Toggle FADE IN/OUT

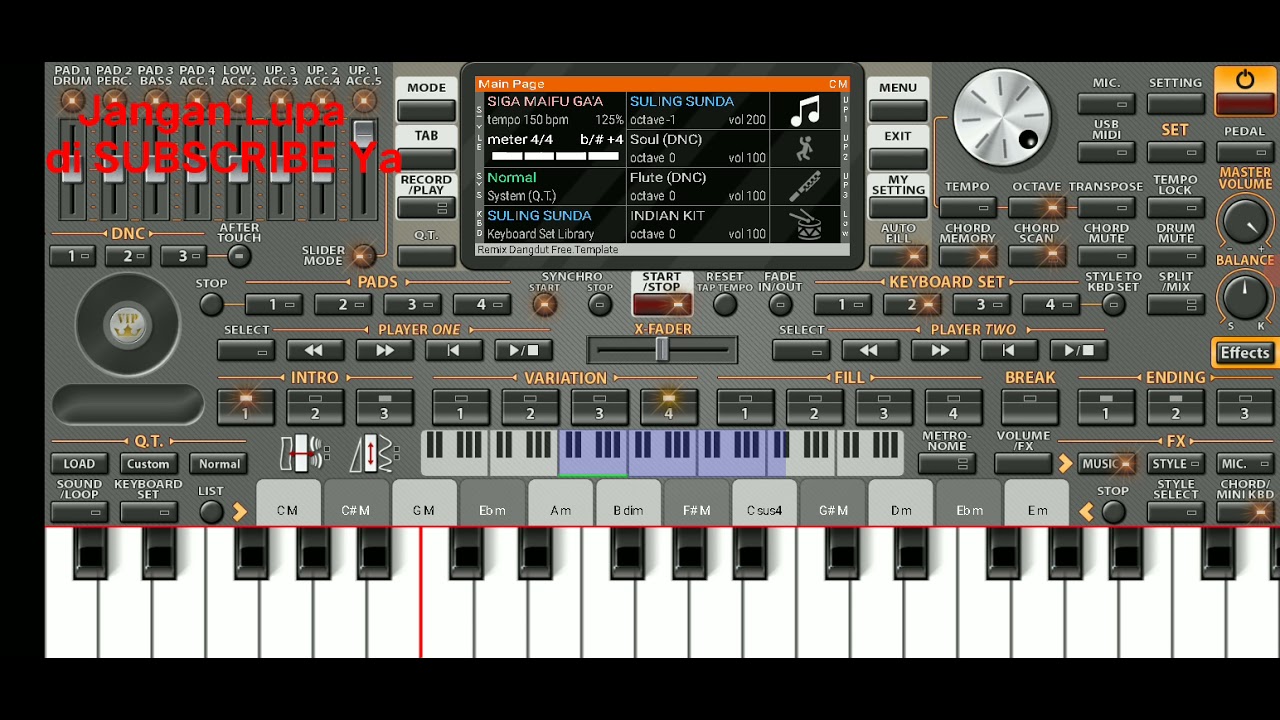(780, 305)
